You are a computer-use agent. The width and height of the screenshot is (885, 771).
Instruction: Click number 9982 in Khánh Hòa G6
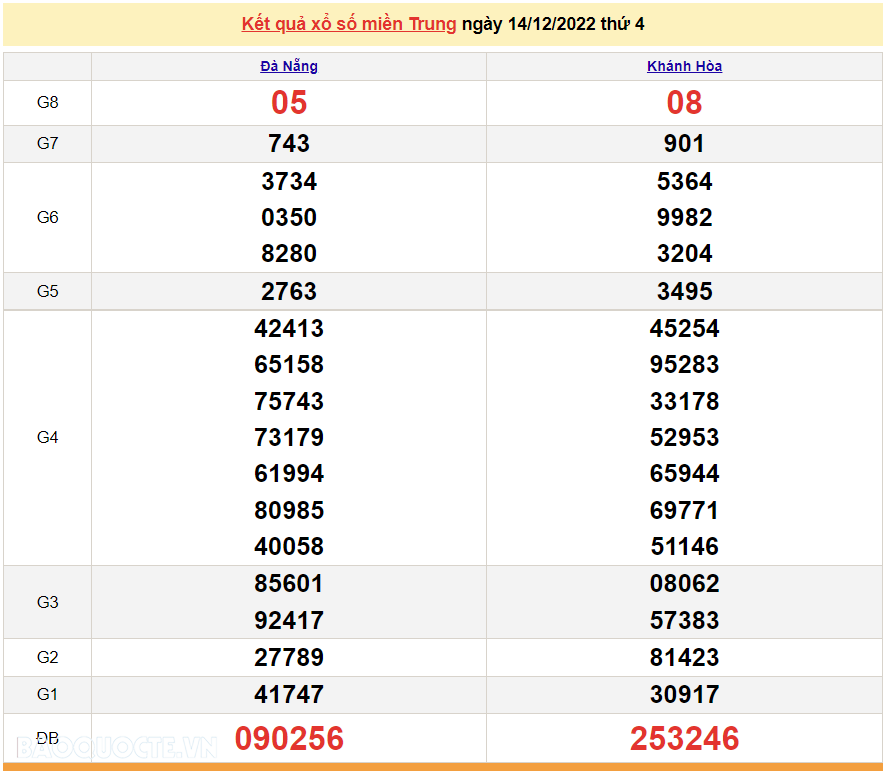coord(684,217)
